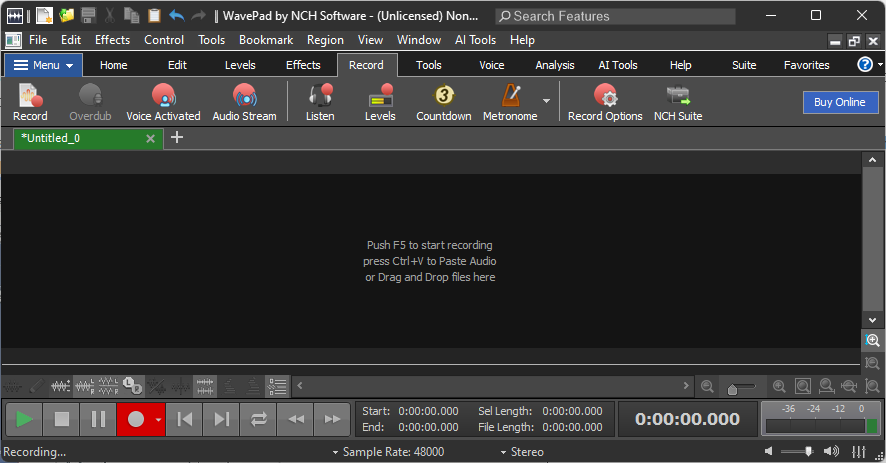Click the Listen headphones tool
This screenshot has width=886, height=463.
320,102
